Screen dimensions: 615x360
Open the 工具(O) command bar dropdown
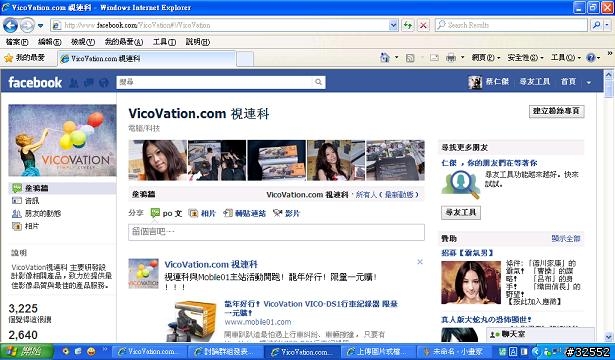coord(566,58)
